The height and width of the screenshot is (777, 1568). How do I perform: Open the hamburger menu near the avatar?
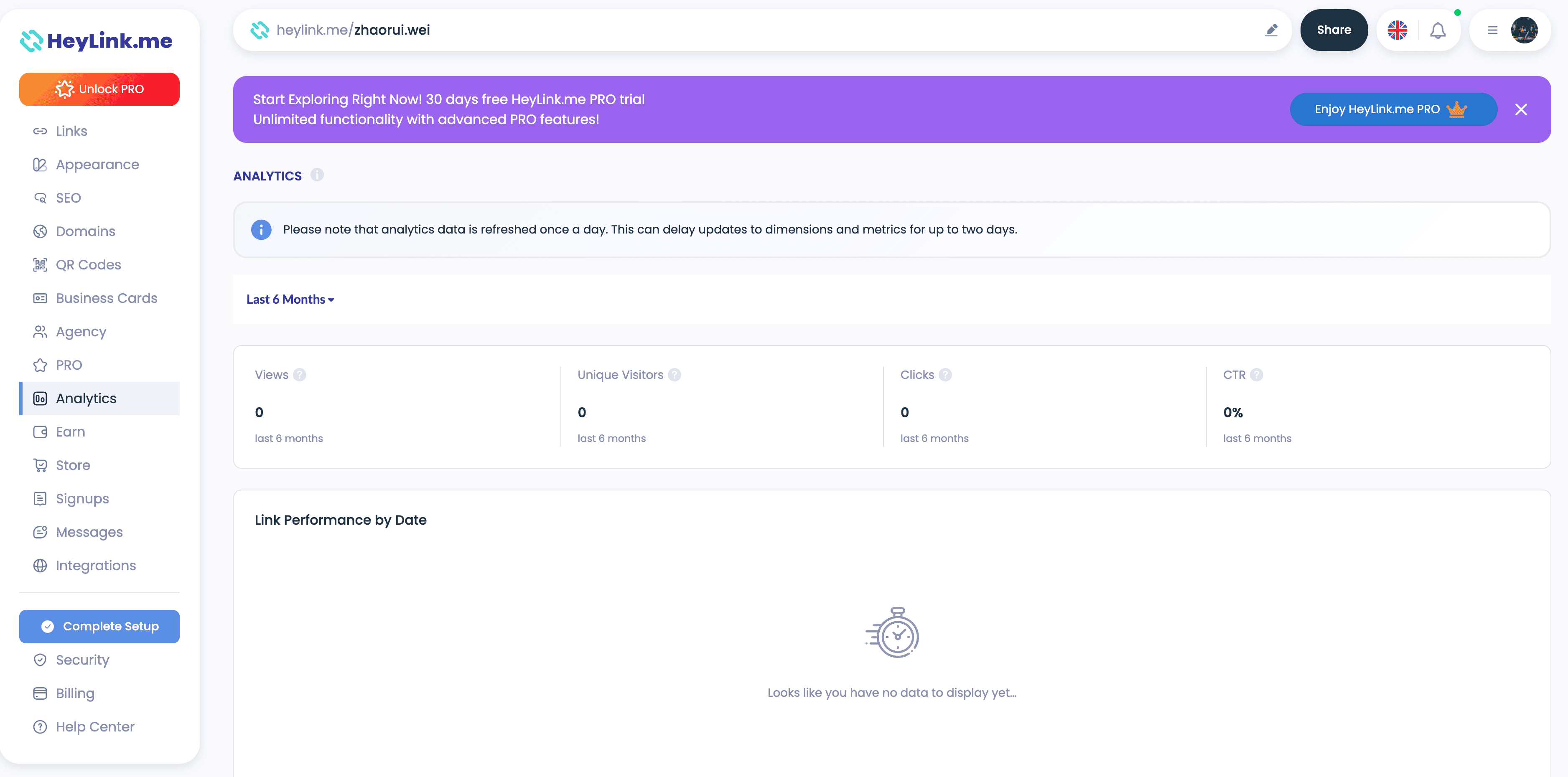click(1492, 30)
